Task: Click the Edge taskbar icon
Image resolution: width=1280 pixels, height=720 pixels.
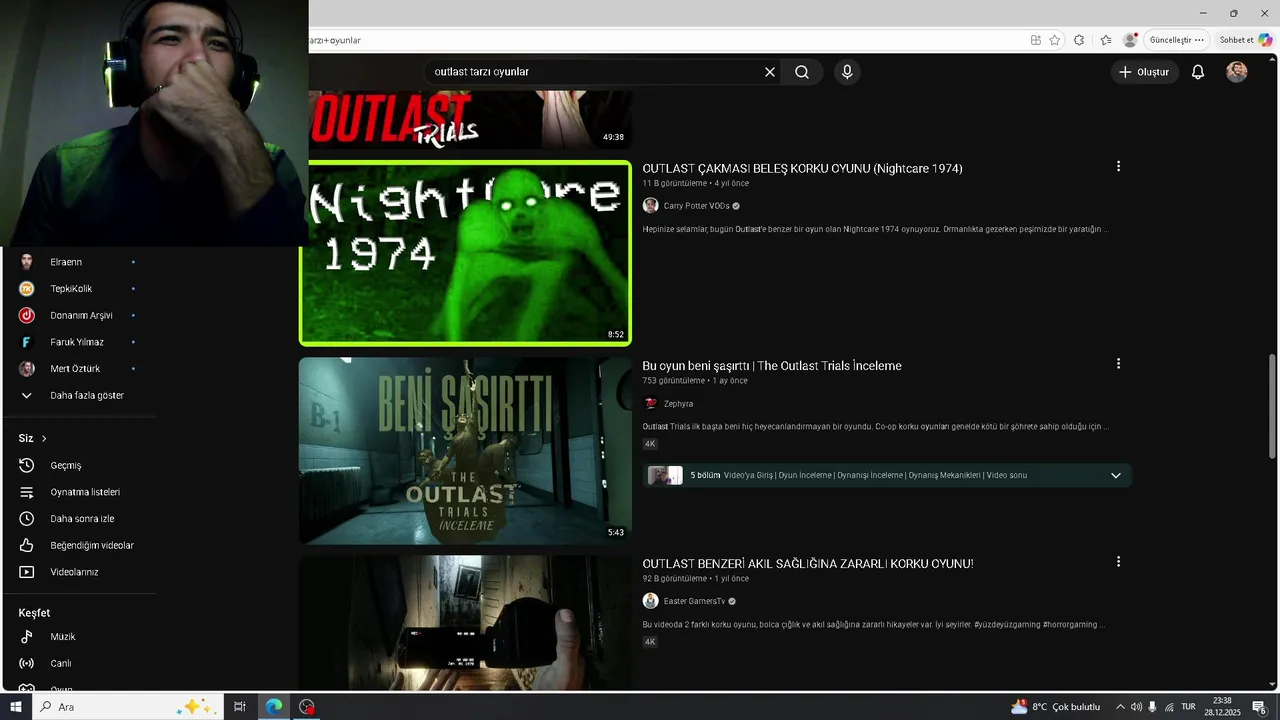Action: 273,707
